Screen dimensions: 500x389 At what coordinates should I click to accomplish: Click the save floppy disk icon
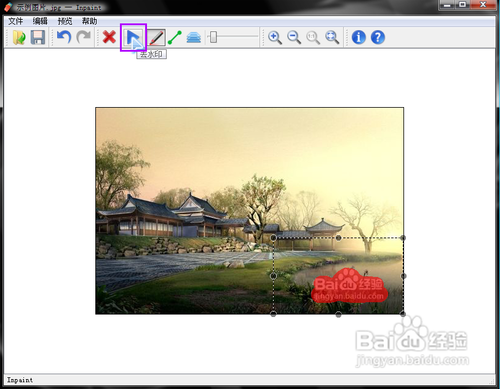pyautogui.click(x=38, y=37)
